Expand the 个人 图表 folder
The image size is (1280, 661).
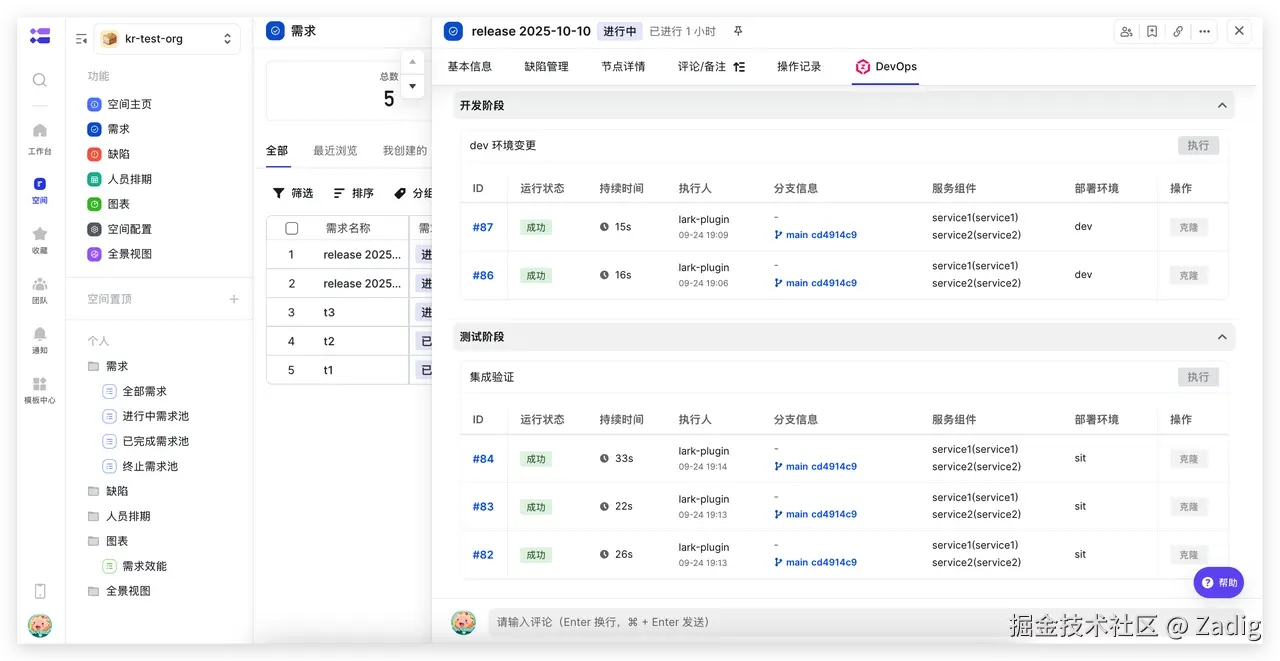tap(109, 541)
